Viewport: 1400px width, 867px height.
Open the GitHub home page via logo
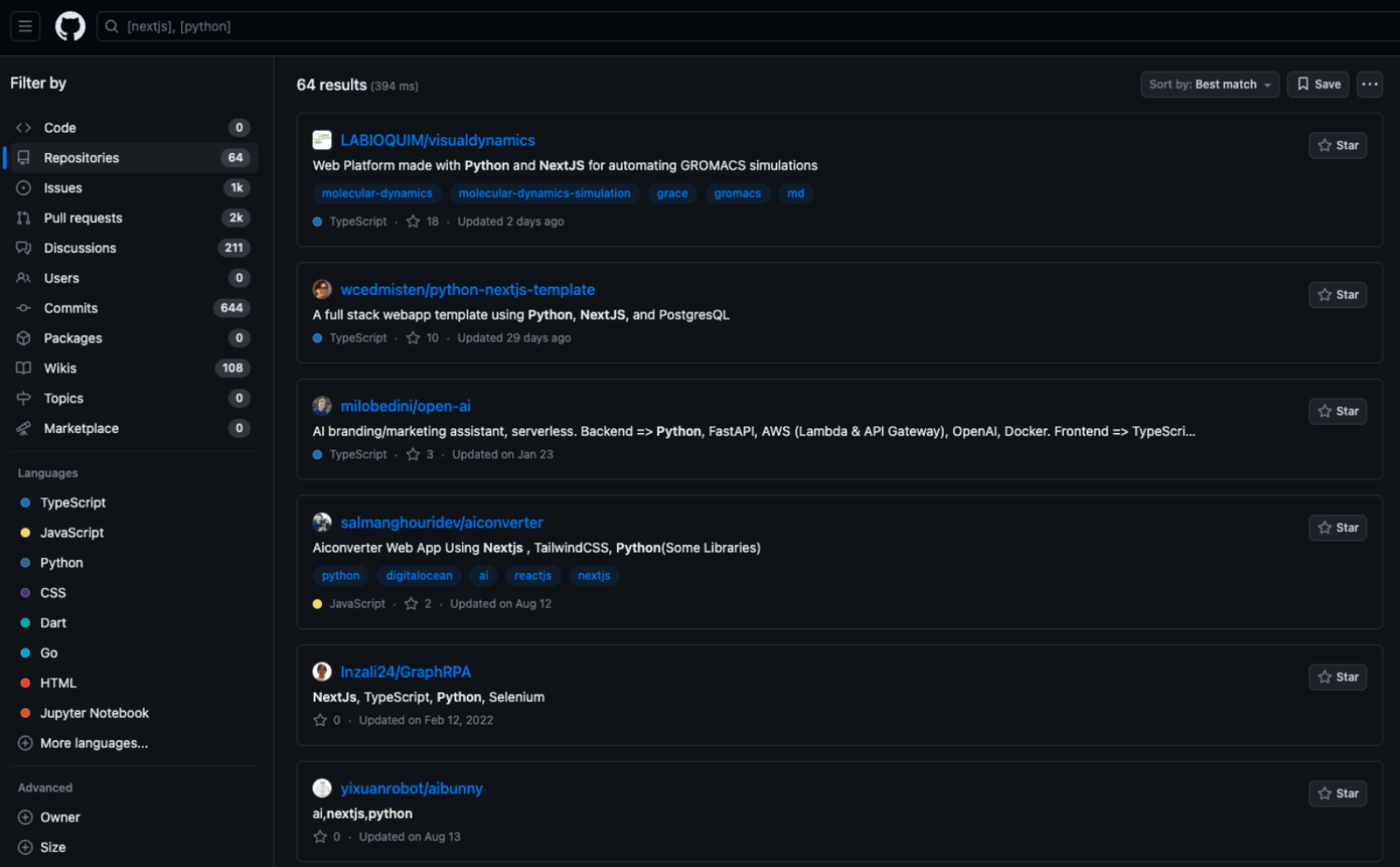[x=70, y=26]
